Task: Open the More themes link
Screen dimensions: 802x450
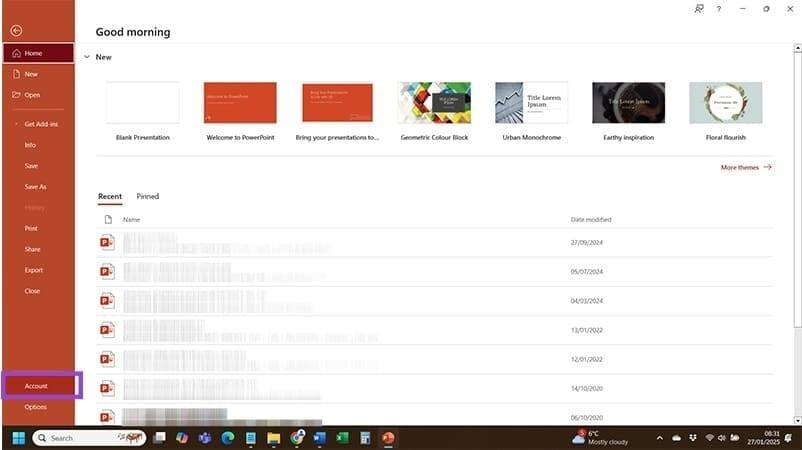Action: (746, 168)
